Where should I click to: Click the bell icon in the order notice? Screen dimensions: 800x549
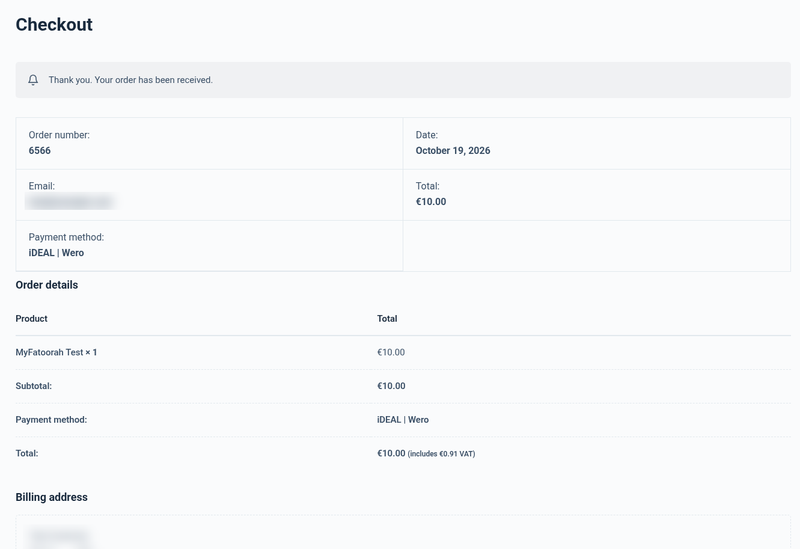(x=33, y=80)
